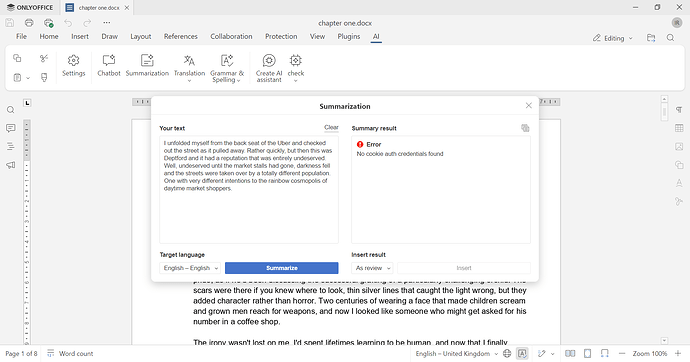This screenshot has height=362, width=690.
Task: Click the vertical scrollbar down arrow
Action: coord(664,341)
